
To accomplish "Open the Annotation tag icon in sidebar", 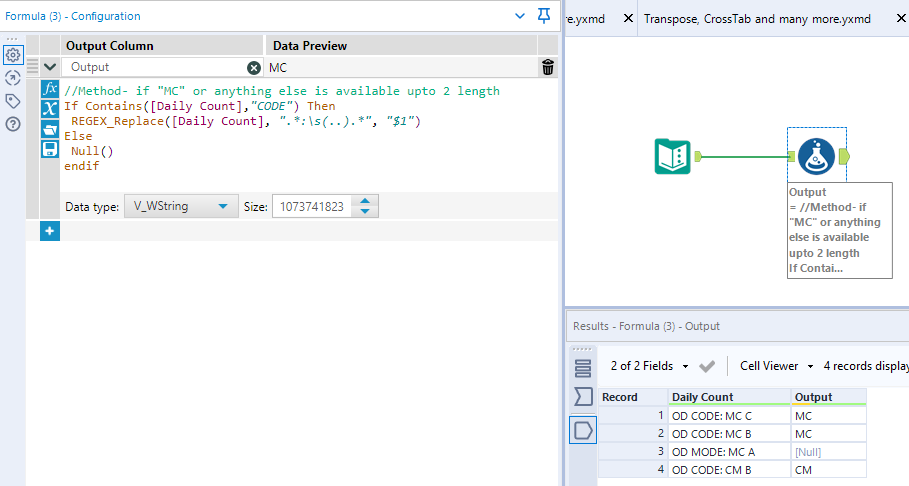I will point(13,101).
